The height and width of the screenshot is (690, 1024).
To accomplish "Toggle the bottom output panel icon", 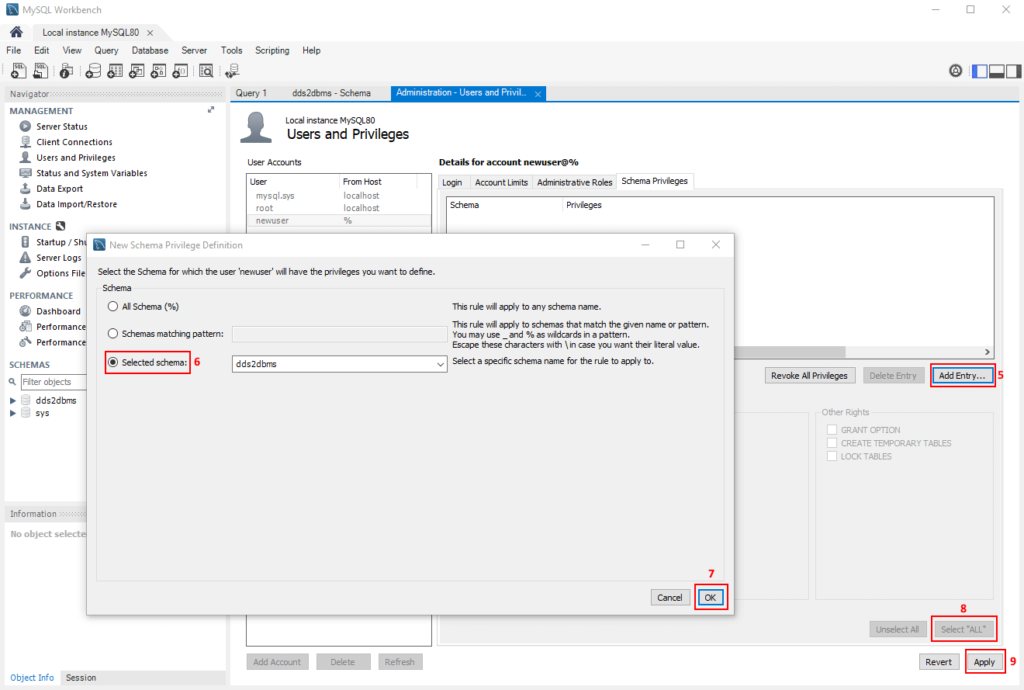I will (997, 71).
